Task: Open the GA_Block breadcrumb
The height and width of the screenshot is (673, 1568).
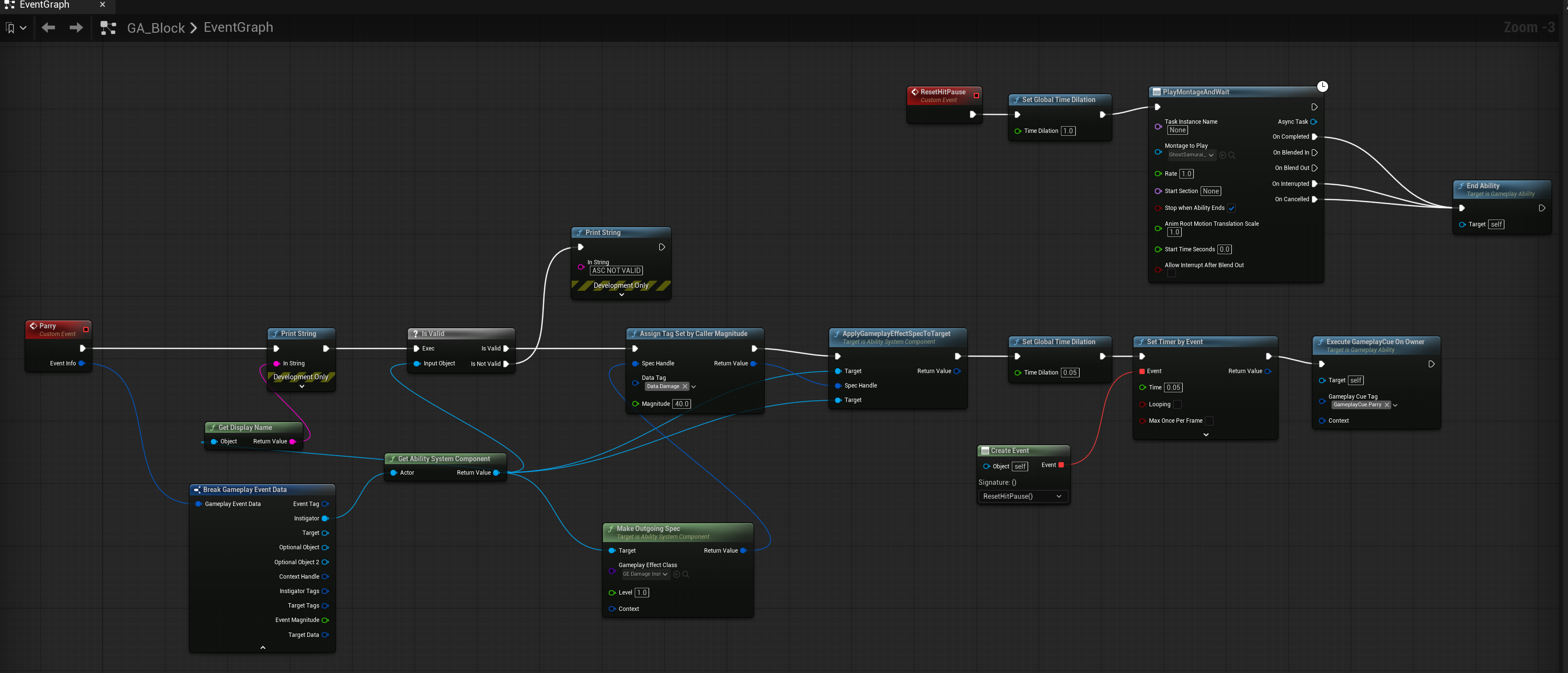Action: [x=156, y=28]
